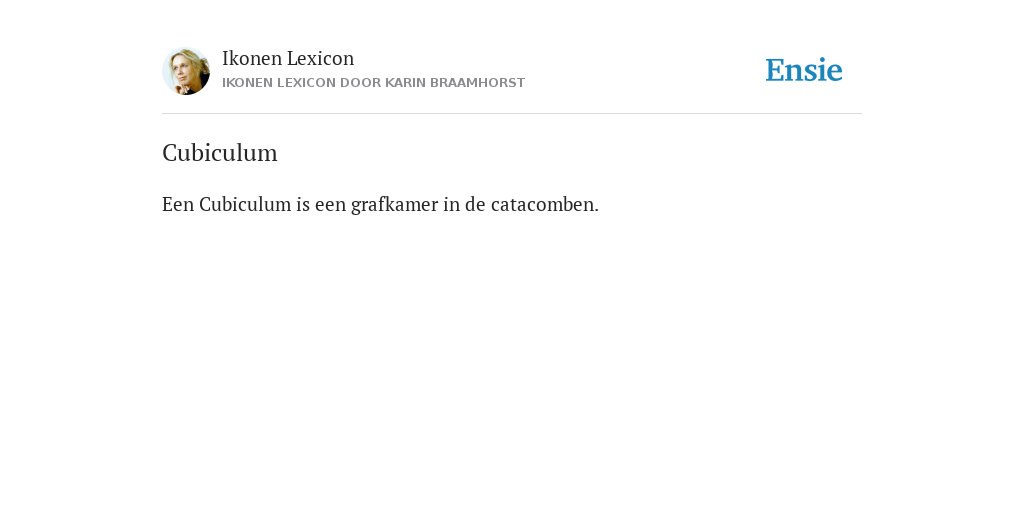Image resolution: width=1024 pixels, height=512 pixels.
Task: Click the word 'grafkamer' in the definition
Action: point(394,205)
